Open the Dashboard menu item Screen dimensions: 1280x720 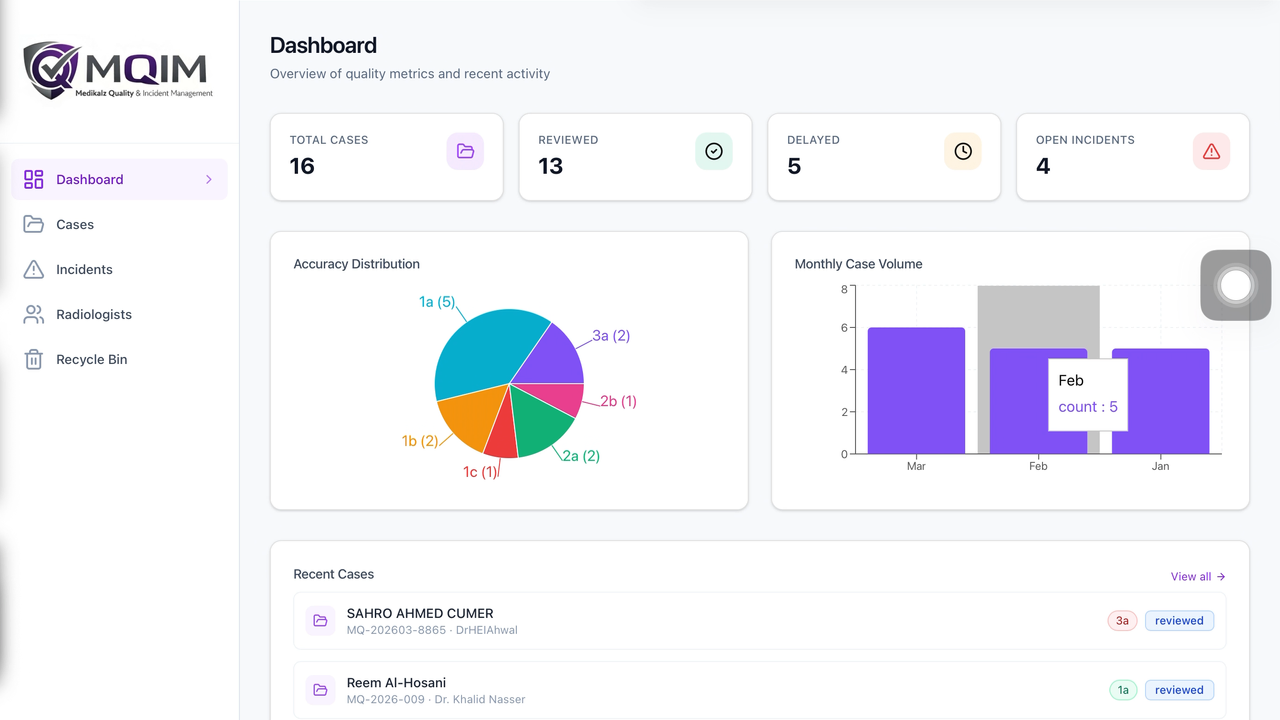119,179
